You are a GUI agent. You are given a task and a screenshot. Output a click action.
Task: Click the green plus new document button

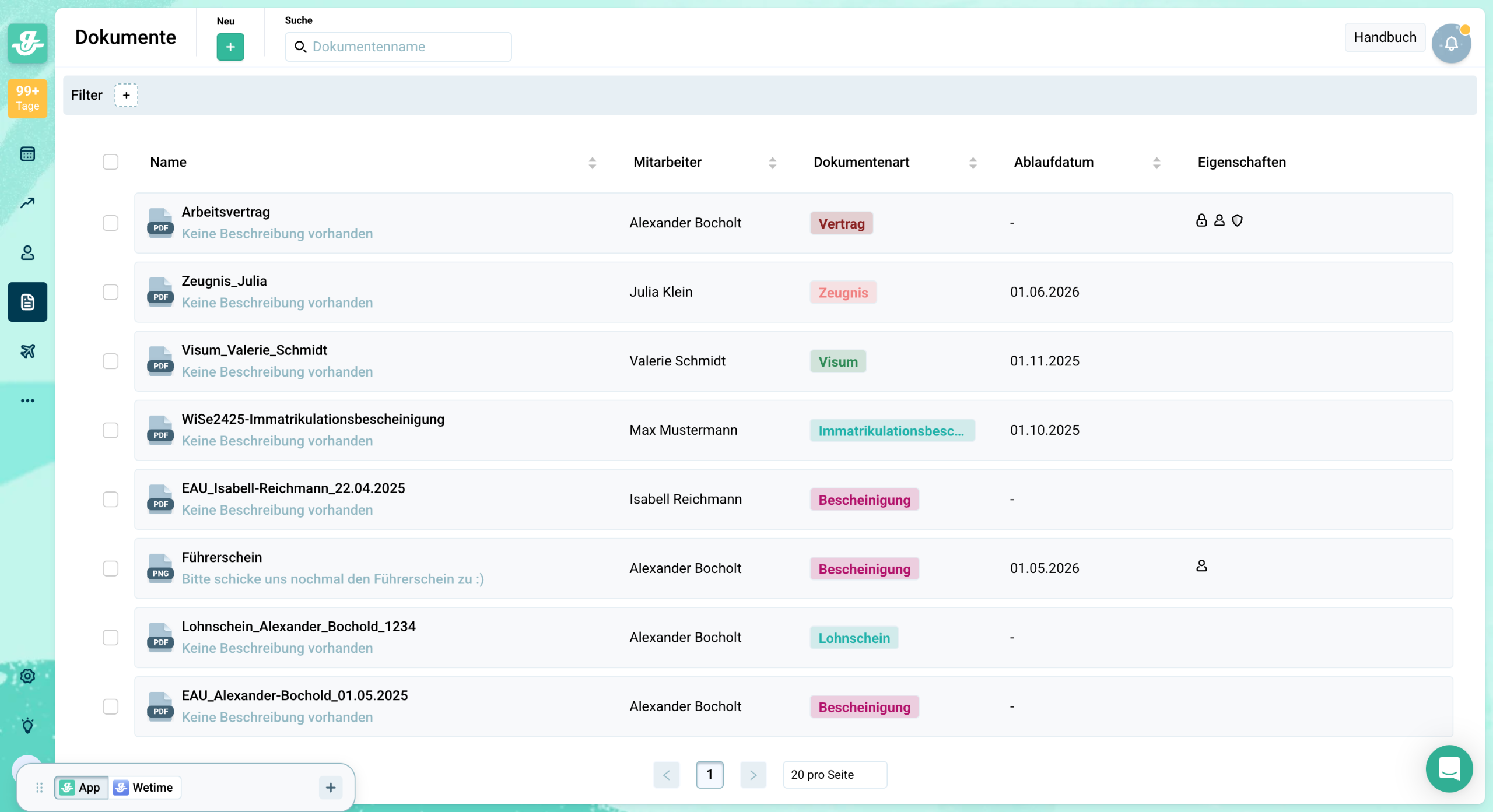(230, 47)
